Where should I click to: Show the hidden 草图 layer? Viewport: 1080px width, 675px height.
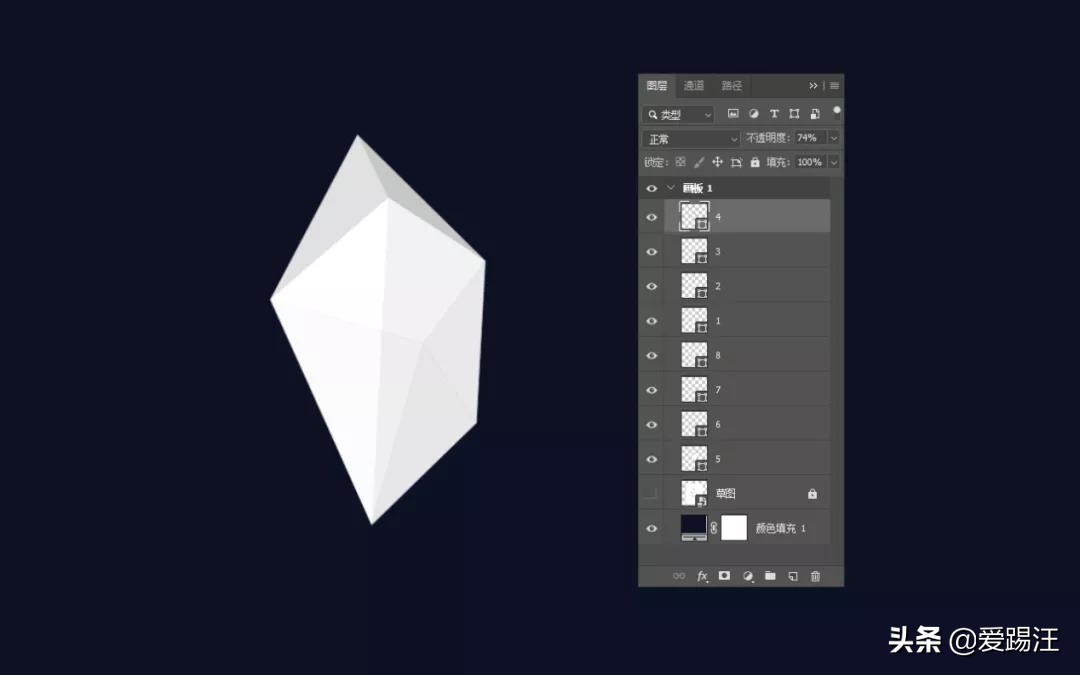coord(652,494)
